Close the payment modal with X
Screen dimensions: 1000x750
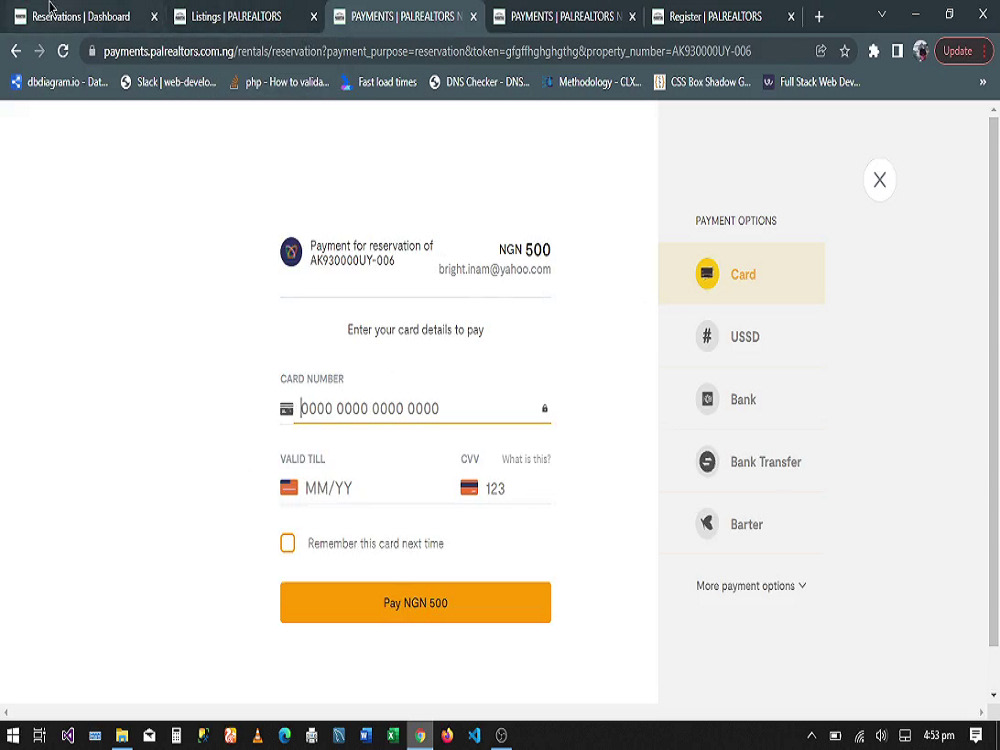click(x=879, y=180)
